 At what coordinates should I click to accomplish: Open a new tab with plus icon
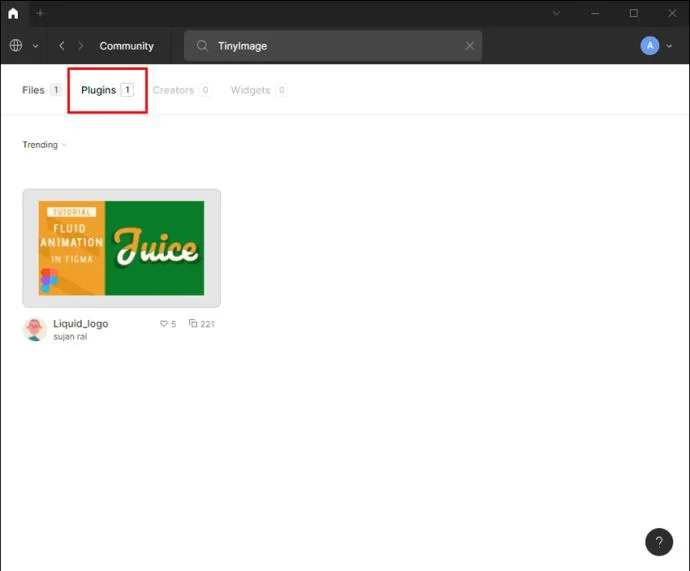[x=40, y=13]
